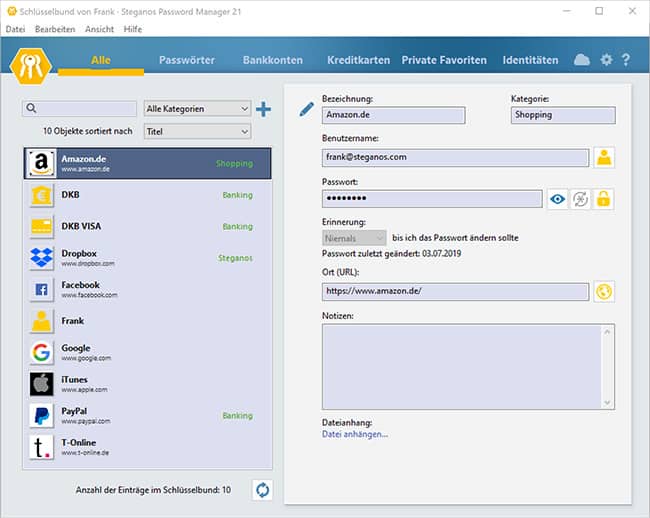Click the Benutzername field
This screenshot has height=518, width=650.
tap(455, 158)
